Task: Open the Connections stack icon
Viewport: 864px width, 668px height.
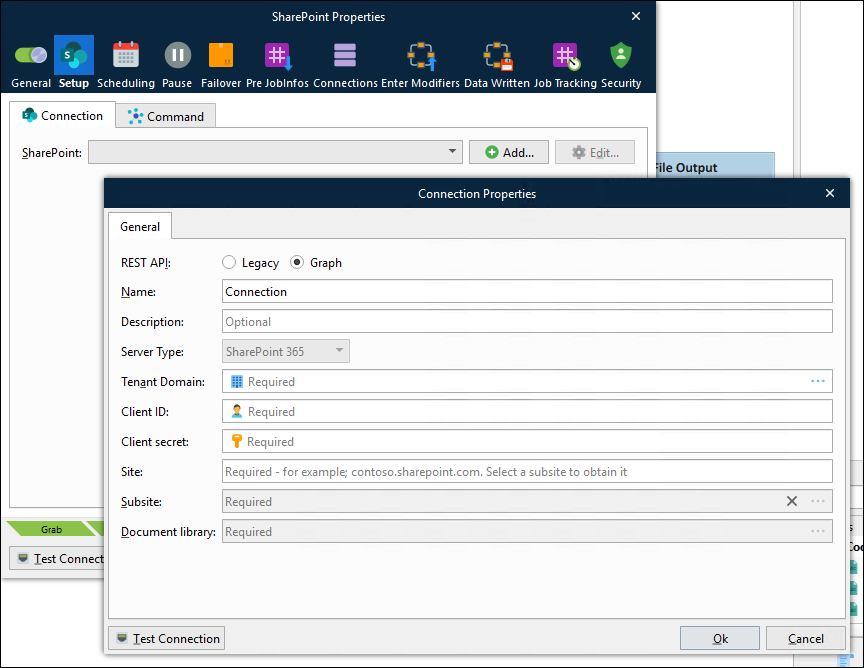Action: pos(345,55)
